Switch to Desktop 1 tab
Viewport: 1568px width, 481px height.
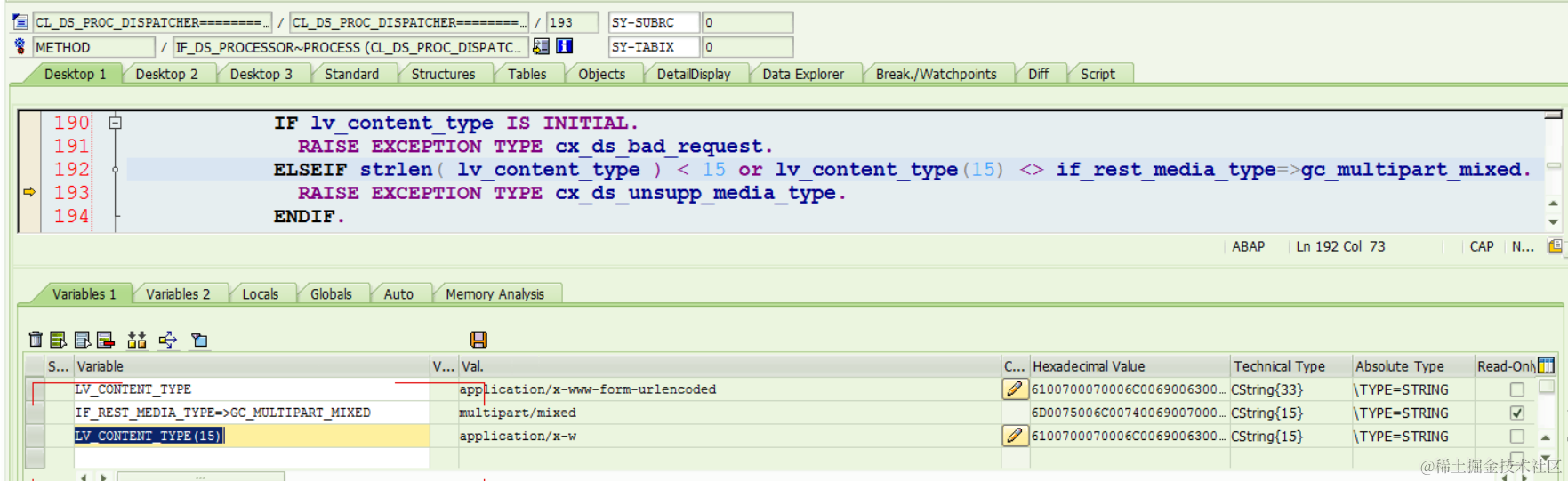tap(76, 74)
